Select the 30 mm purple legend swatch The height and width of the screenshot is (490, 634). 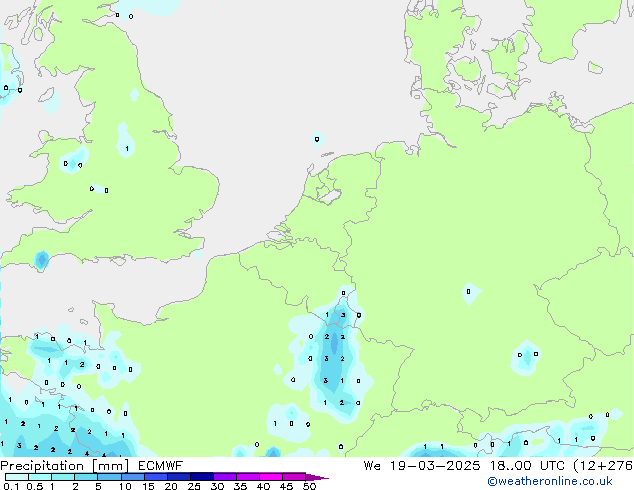tap(227, 477)
